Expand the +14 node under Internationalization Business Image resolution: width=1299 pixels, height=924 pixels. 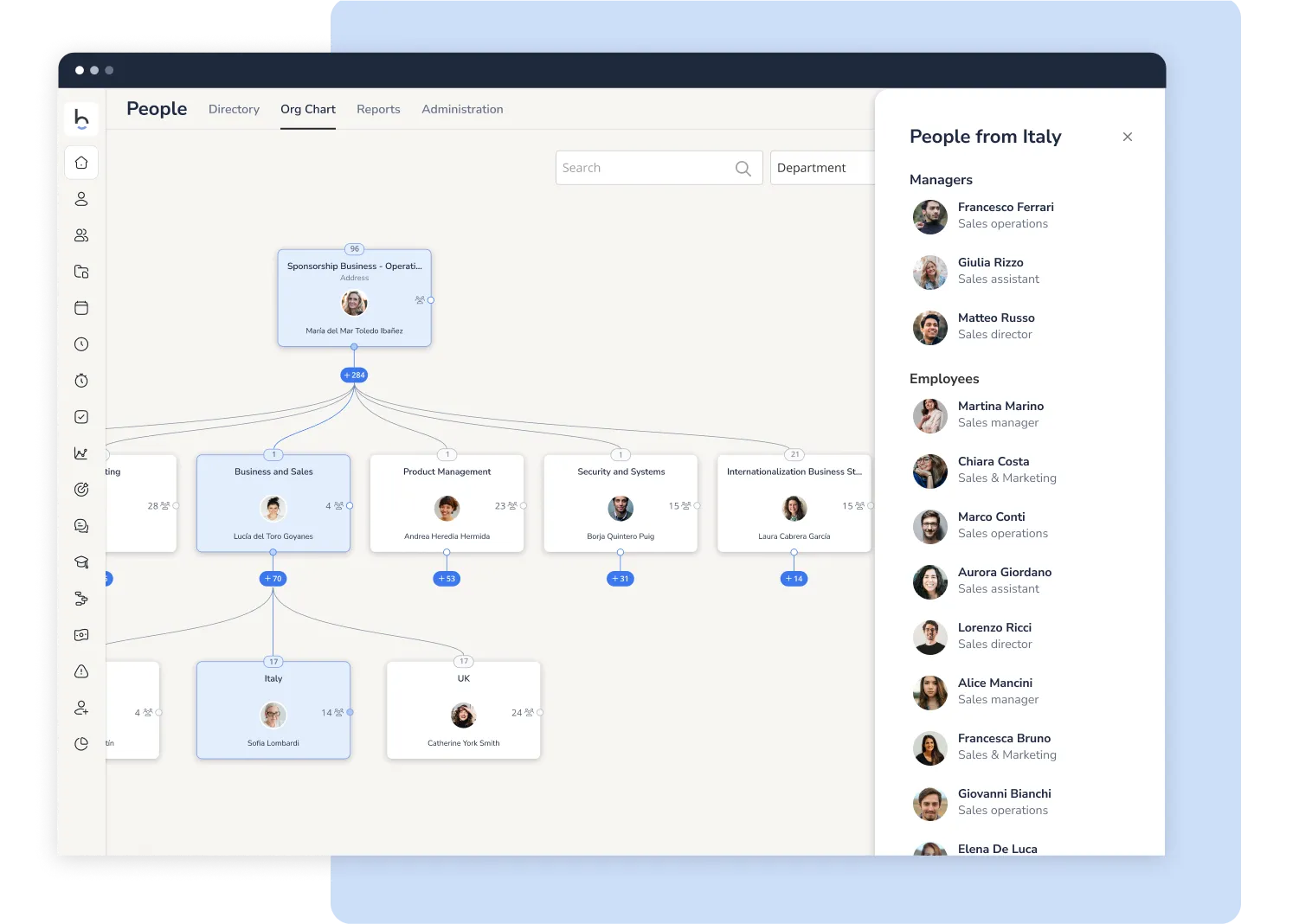[x=794, y=579]
